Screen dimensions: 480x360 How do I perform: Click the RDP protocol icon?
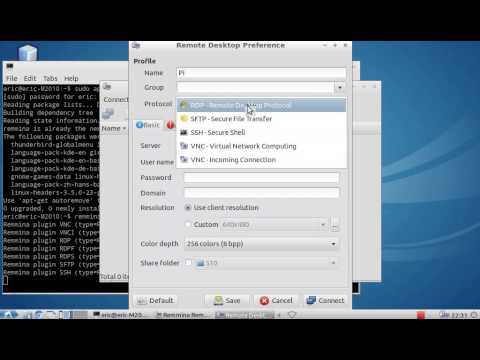point(184,105)
